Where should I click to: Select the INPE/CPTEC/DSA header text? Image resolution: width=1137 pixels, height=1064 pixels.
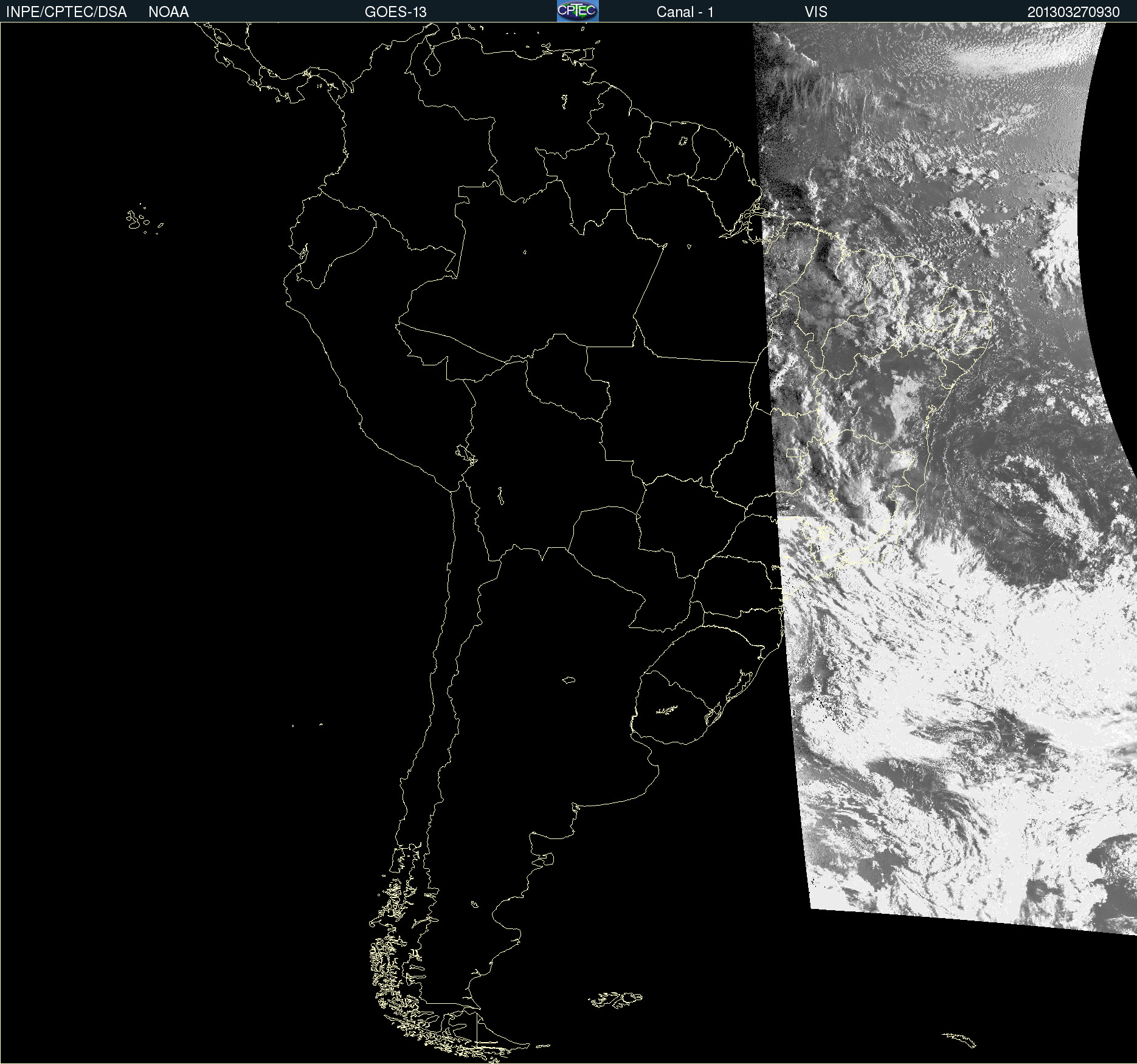(66, 12)
